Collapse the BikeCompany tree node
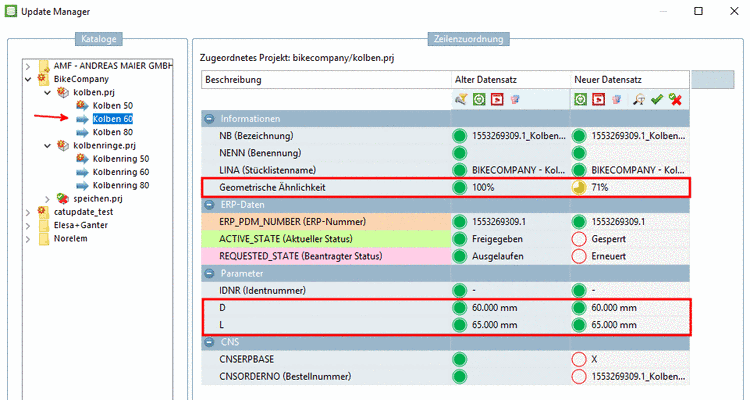The image size is (750, 400). coord(28,79)
